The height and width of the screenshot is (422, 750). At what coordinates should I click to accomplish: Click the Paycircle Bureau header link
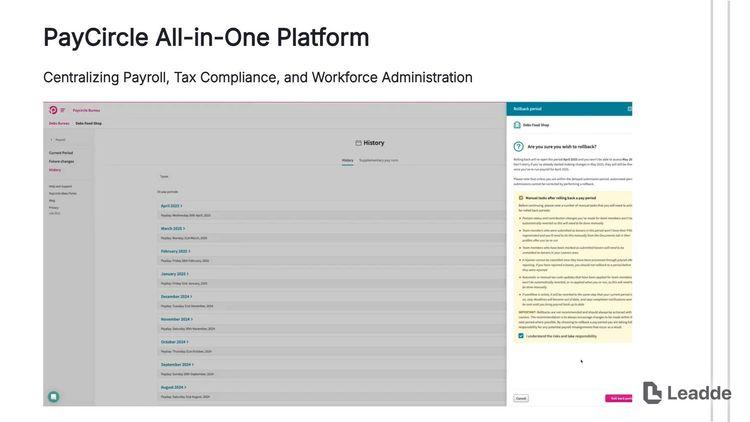(86, 110)
